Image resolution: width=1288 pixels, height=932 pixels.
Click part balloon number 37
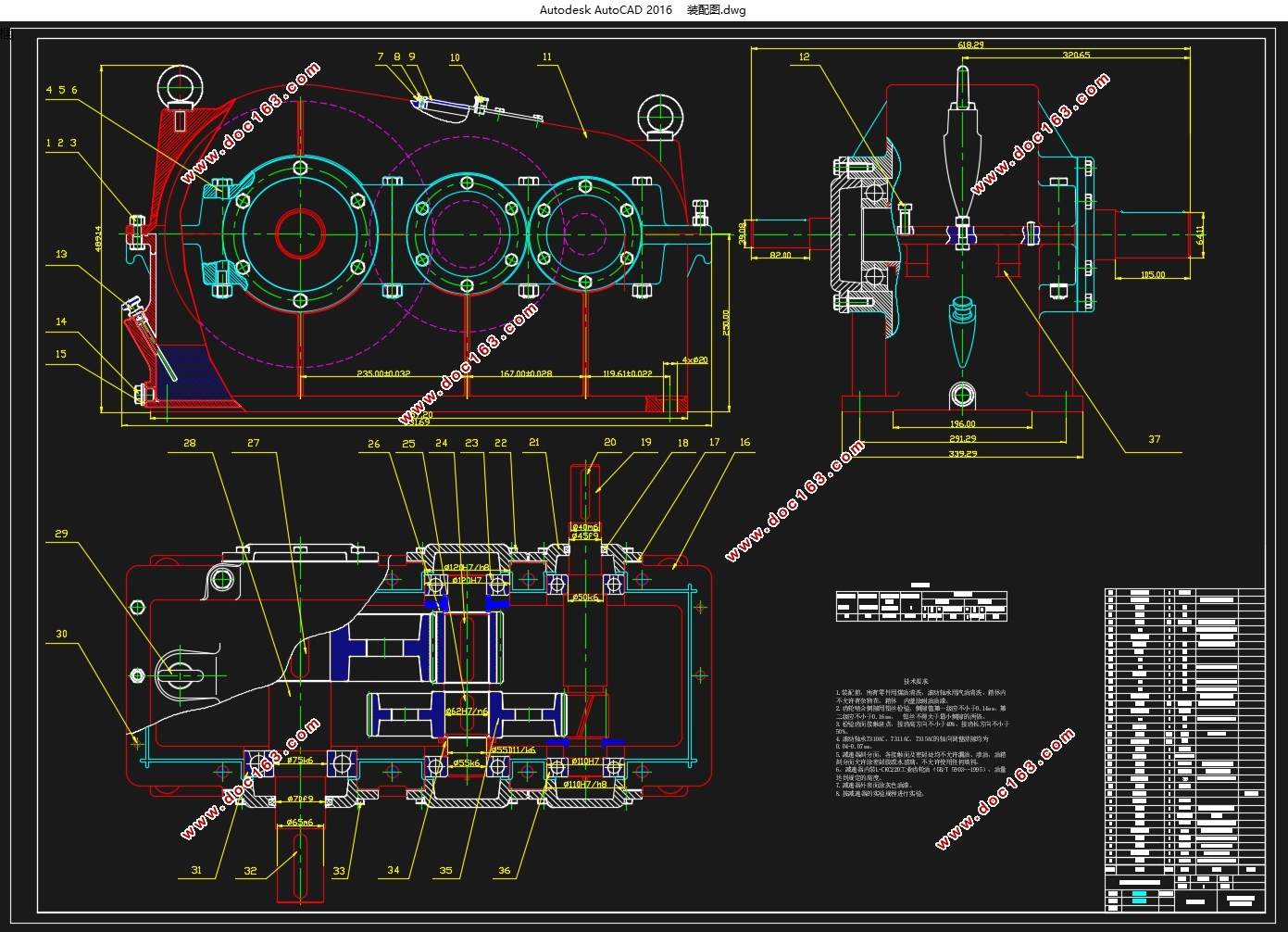pyautogui.click(x=1154, y=439)
